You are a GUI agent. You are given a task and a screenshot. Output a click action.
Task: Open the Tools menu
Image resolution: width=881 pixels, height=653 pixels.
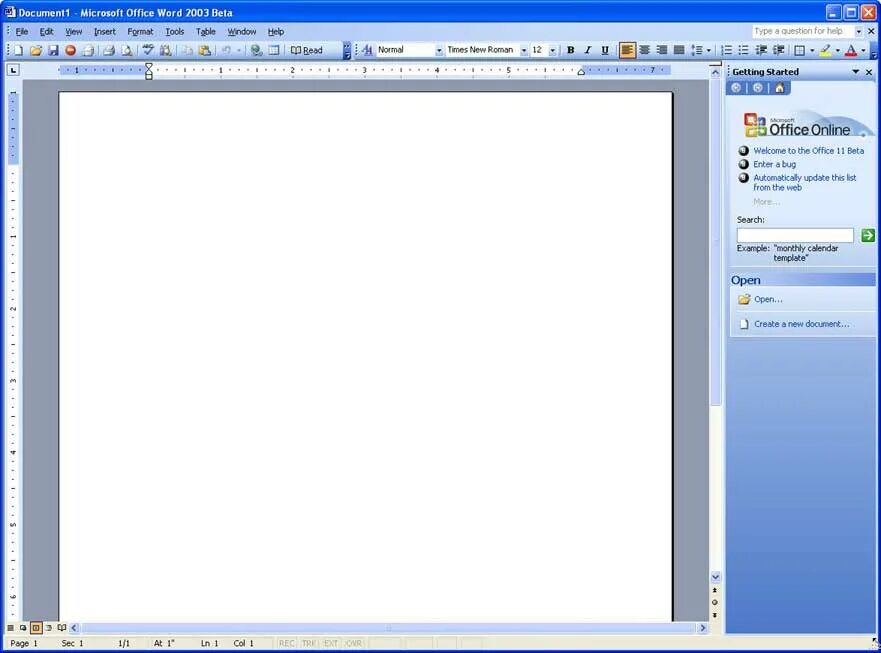(x=175, y=32)
